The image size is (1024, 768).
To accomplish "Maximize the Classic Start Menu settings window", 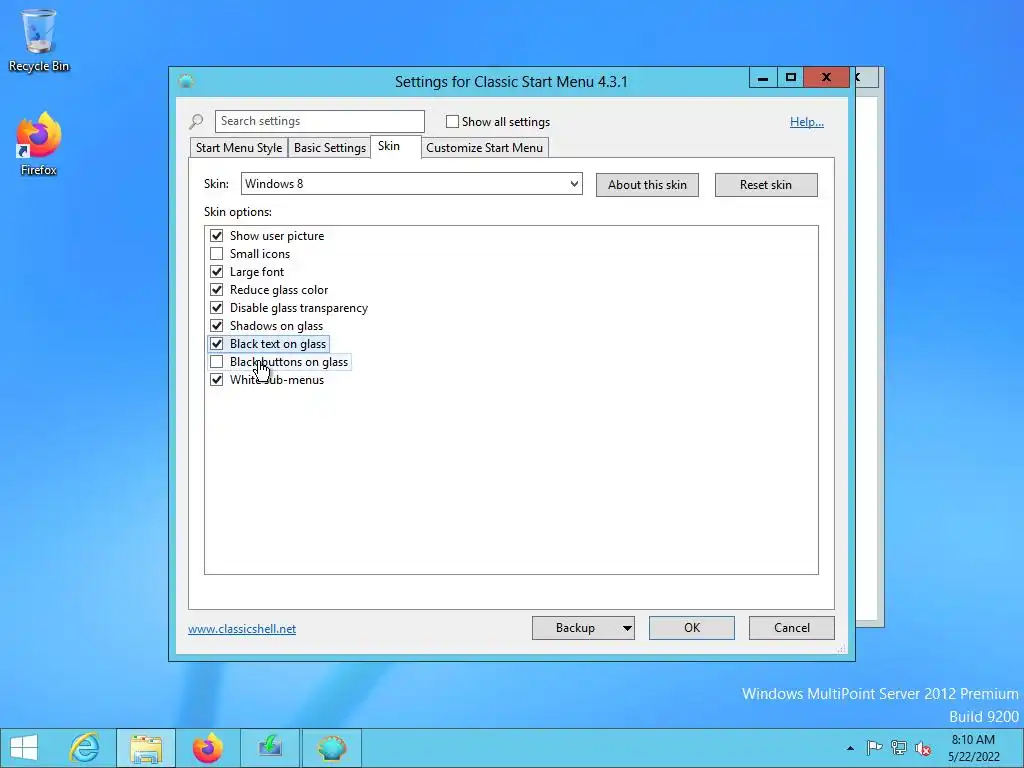I will tap(790, 78).
